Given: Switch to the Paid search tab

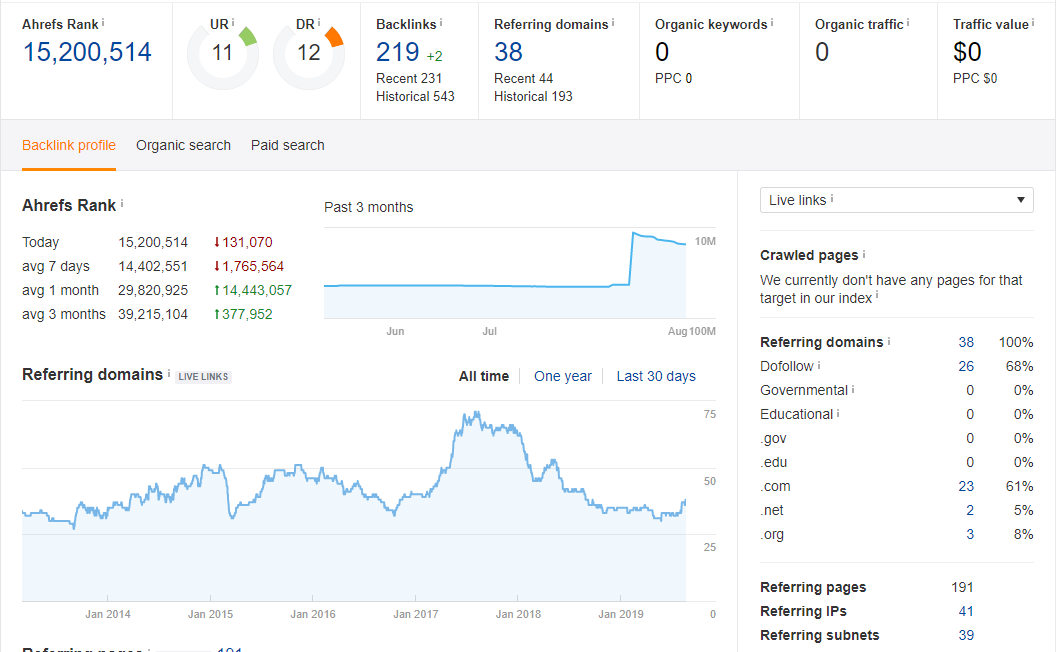Looking at the screenshot, I should coord(287,145).
